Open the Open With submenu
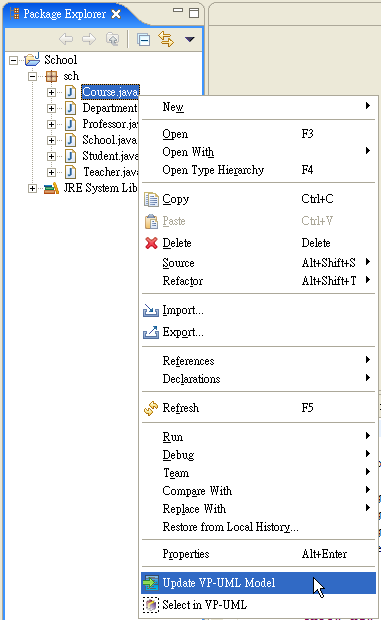The width and height of the screenshot is (381, 620). click(x=258, y=152)
